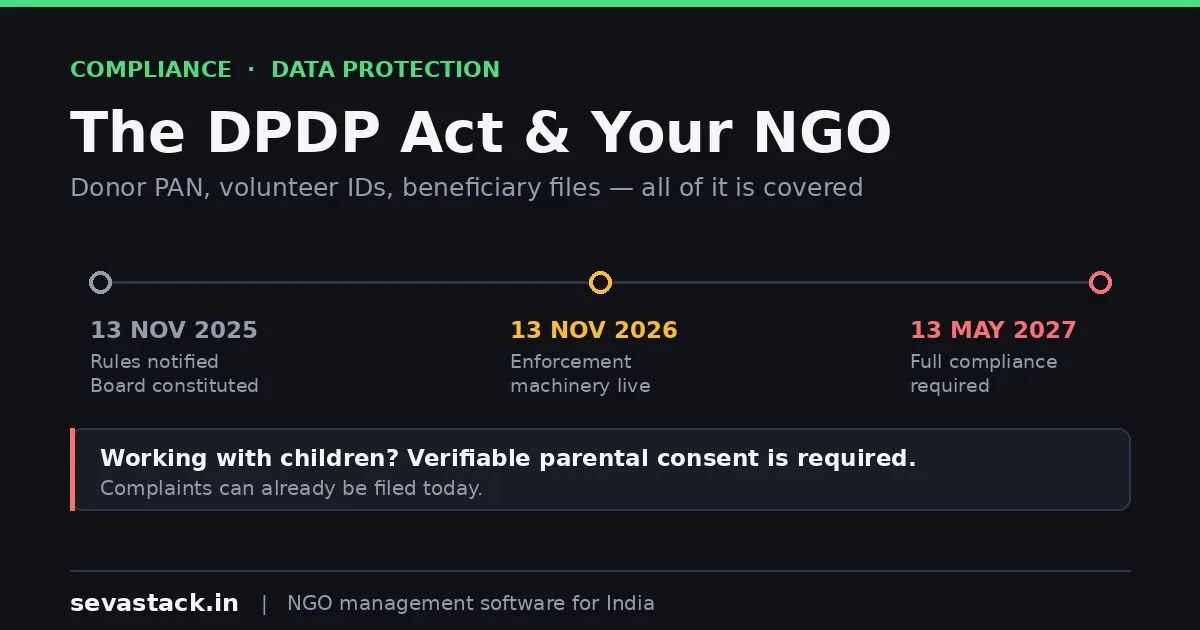Click the green top border strip
Viewport: 1200px width, 630px height.
point(600,3)
